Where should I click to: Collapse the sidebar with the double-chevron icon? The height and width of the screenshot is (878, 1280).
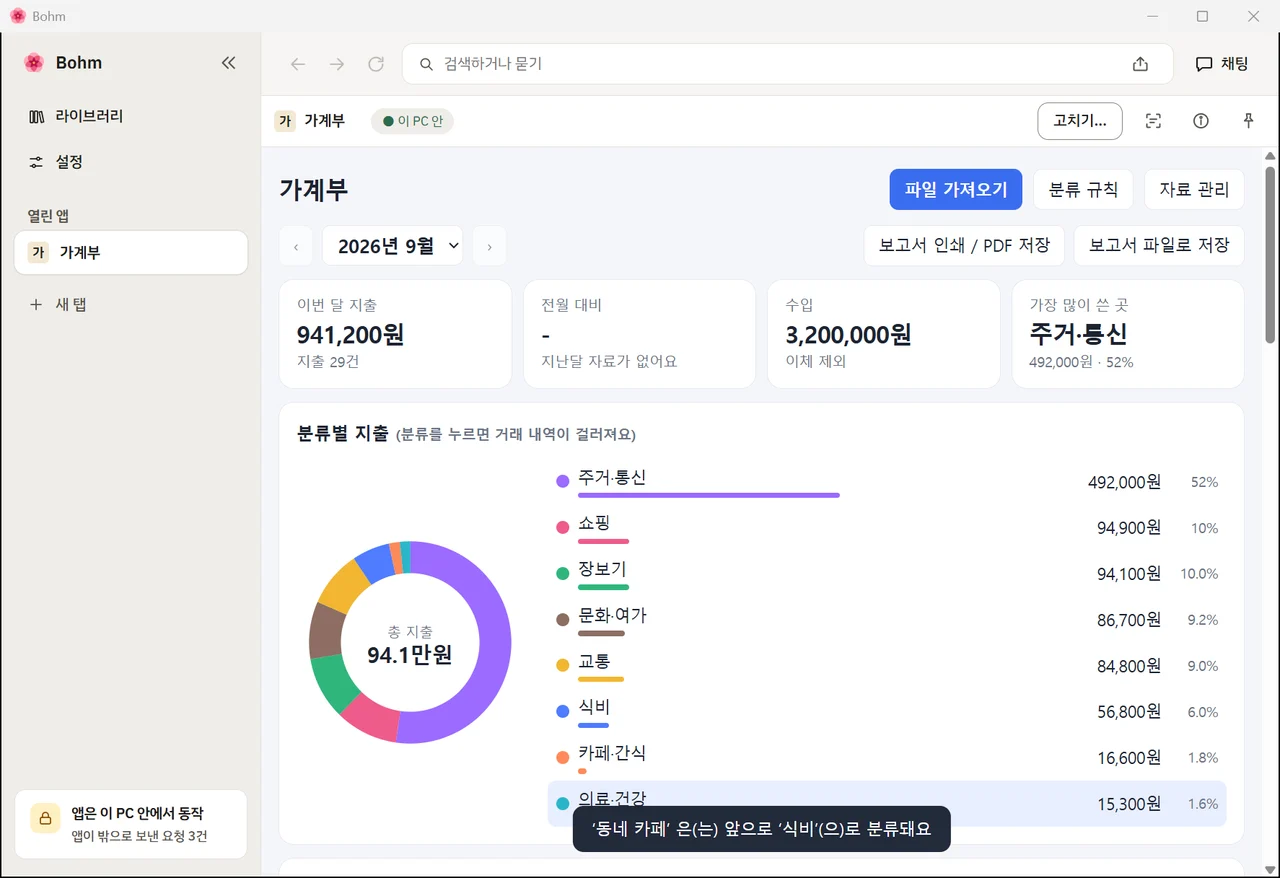click(x=228, y=63)
